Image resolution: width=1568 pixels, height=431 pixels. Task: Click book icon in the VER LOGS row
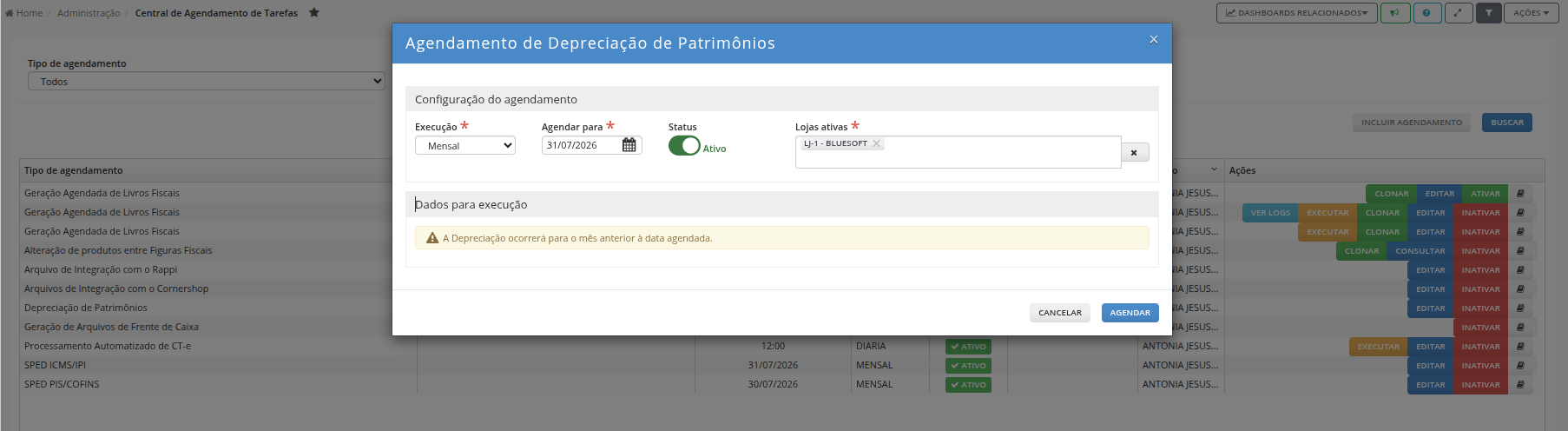click(x=1520, y=213)
